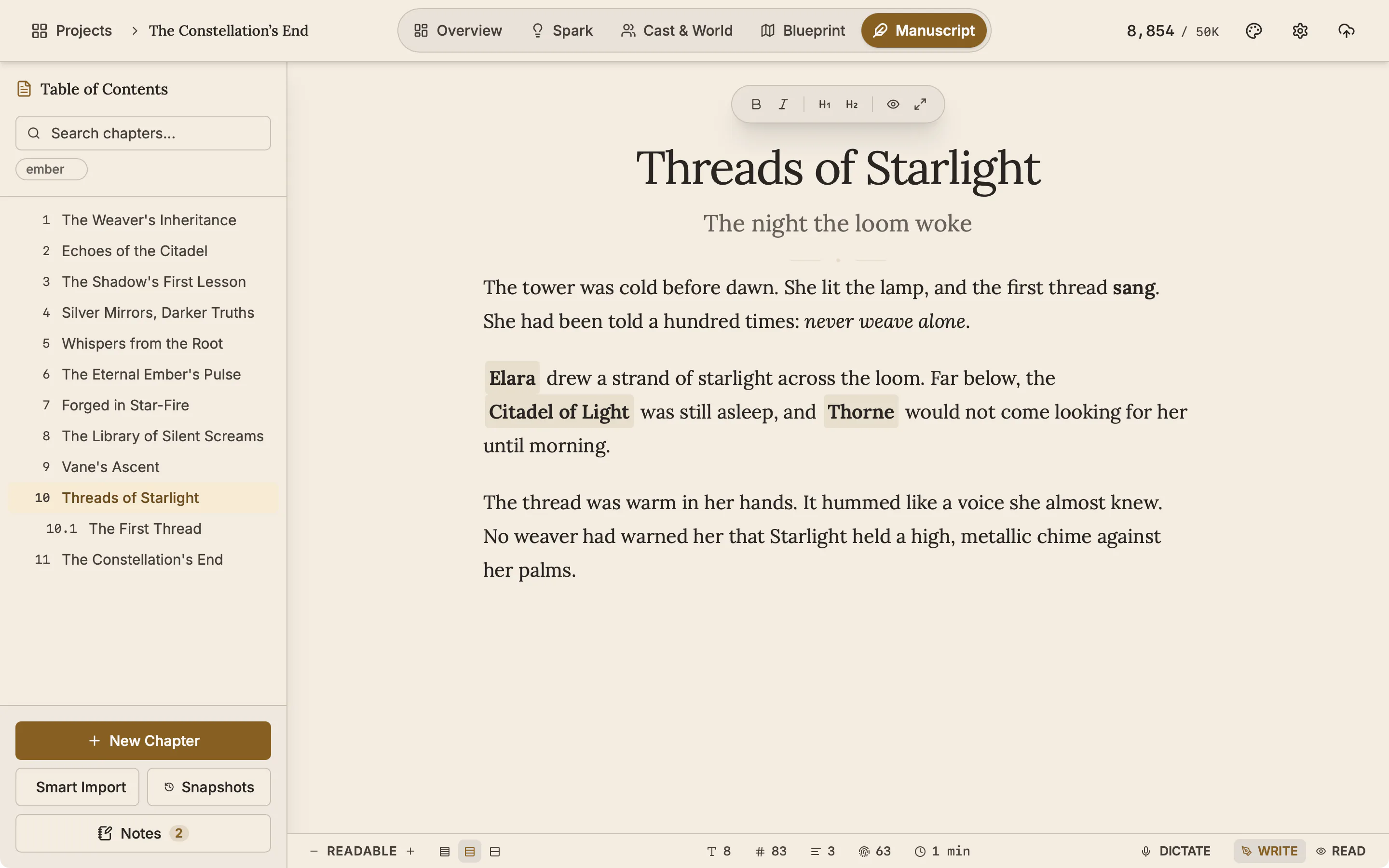Open chapter The Weaver's Inheritance
This screenshot has width=1389, height=868.
tap(143, 220)
